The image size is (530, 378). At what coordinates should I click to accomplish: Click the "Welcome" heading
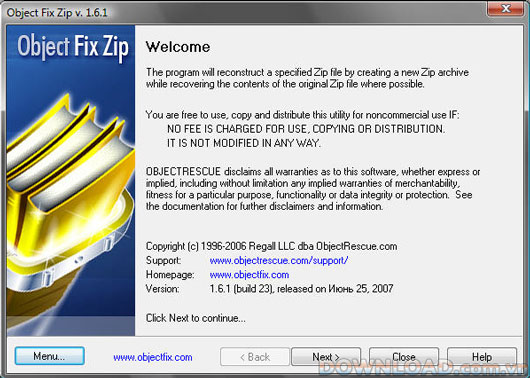[178, 47]
